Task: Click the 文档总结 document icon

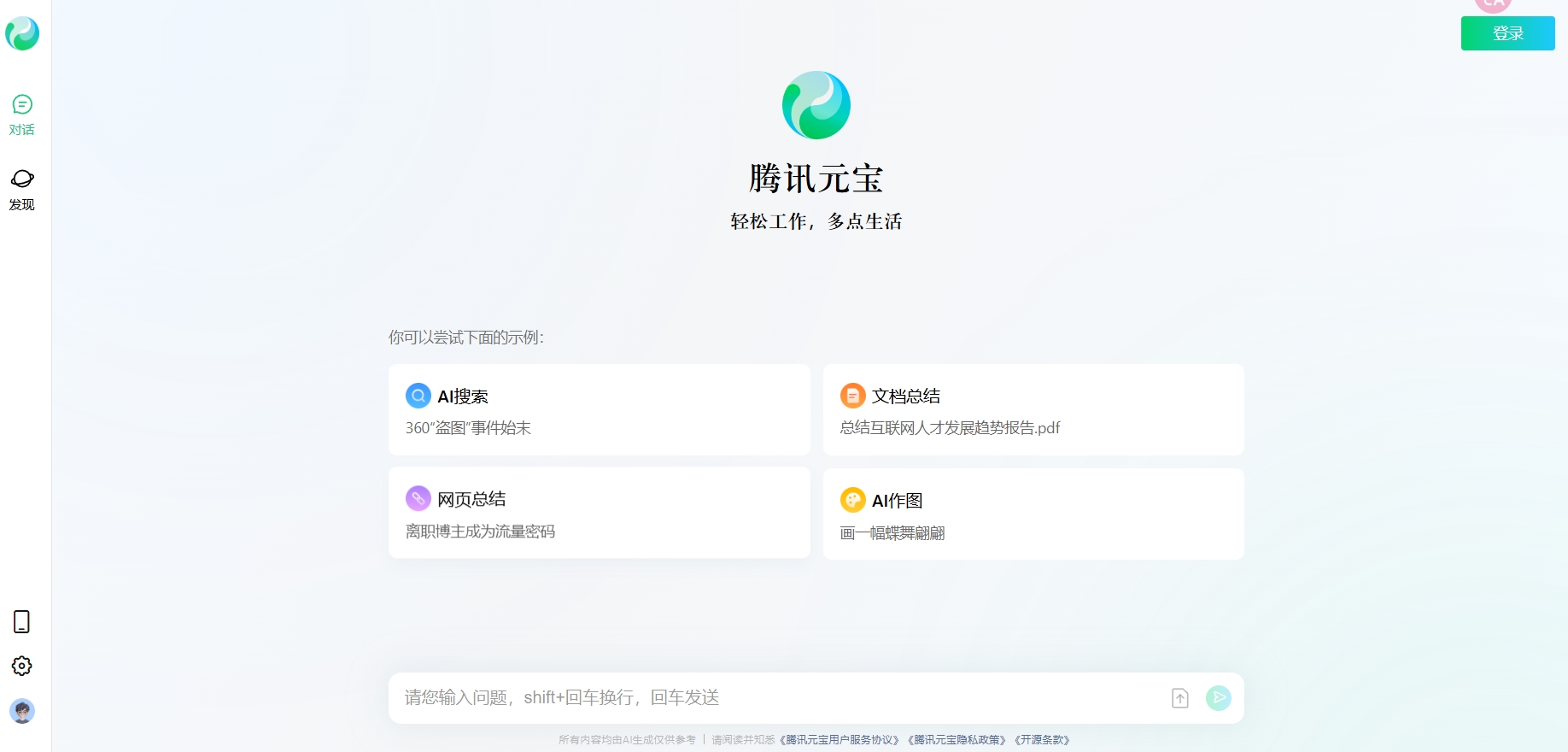Action: [853, 396]
